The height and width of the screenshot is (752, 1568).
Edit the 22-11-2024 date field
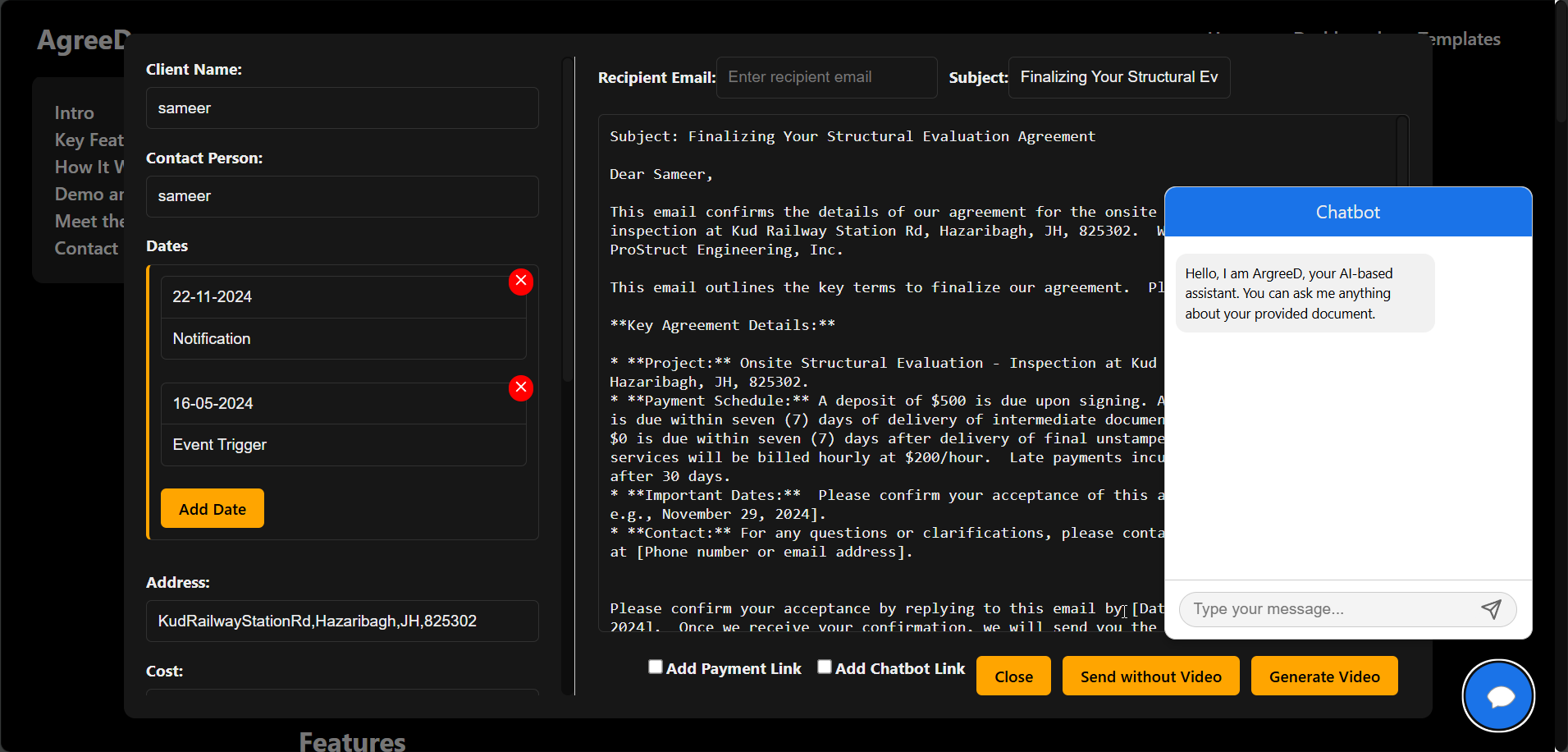(x=343, y=297)
